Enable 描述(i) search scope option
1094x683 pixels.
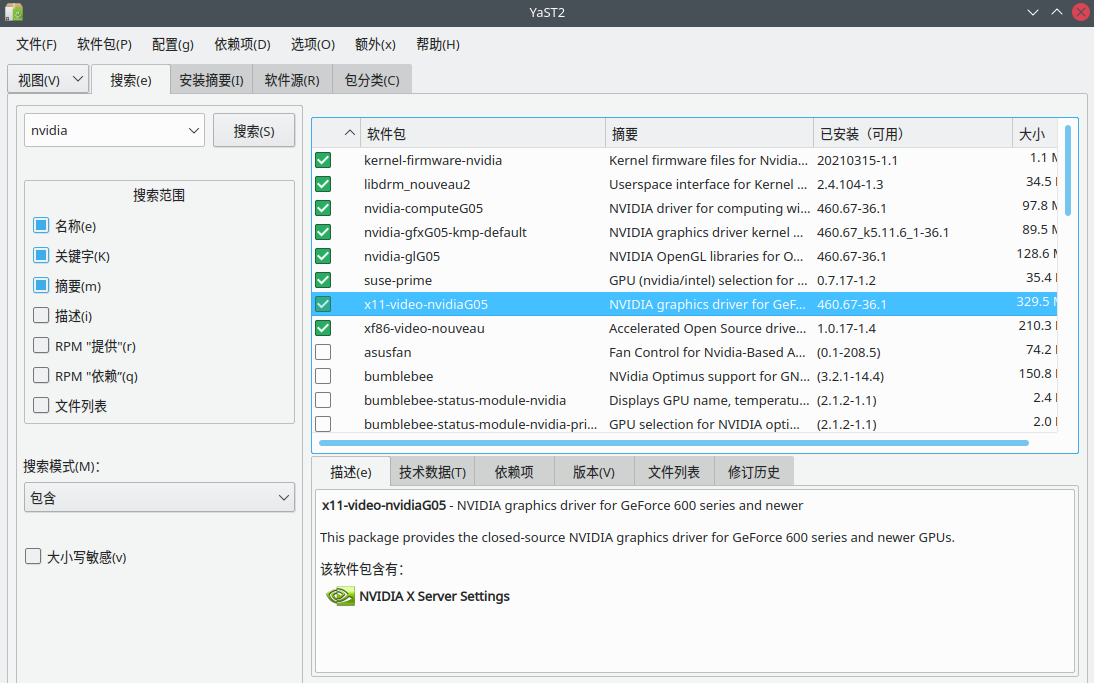(41, 315)
